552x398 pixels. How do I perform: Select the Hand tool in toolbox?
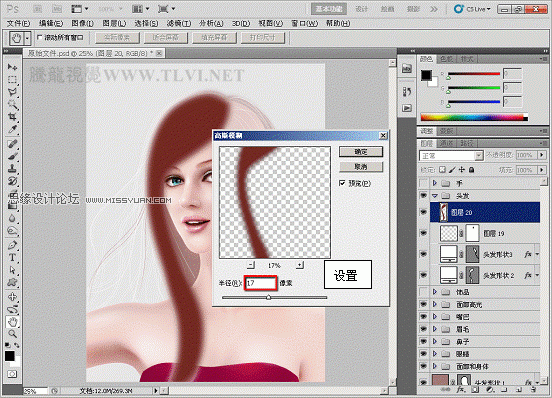[x=12, y=322]
